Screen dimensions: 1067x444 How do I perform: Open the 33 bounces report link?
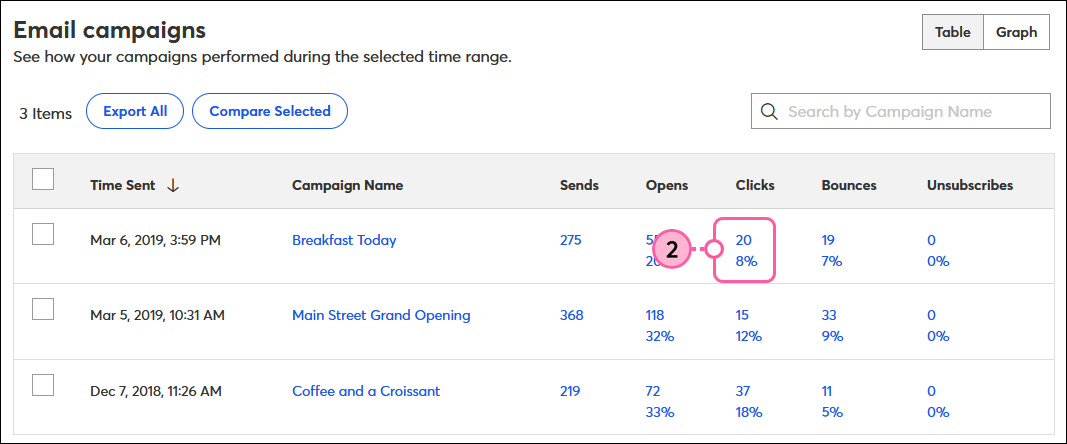point(829,315)
